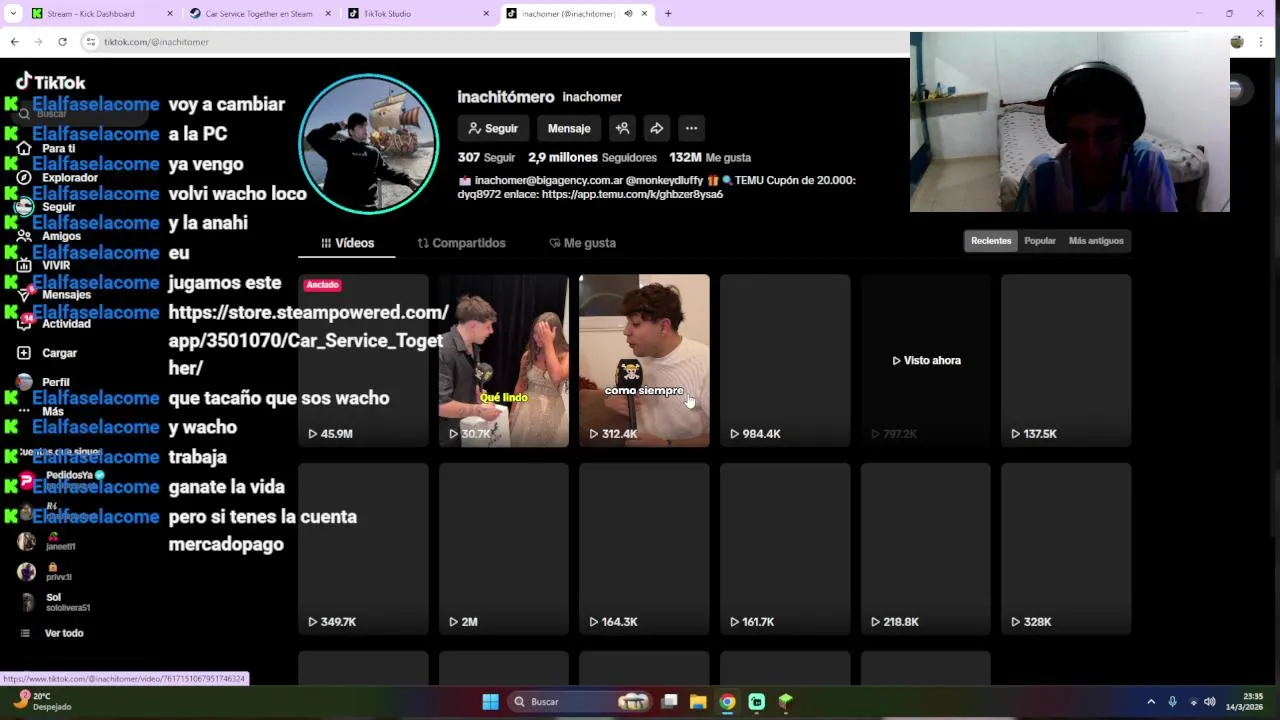Open Perfil in TikTok sidebar
This screenshot has height=720, width=1280.
pyautogui.click(x=44, y=382)
